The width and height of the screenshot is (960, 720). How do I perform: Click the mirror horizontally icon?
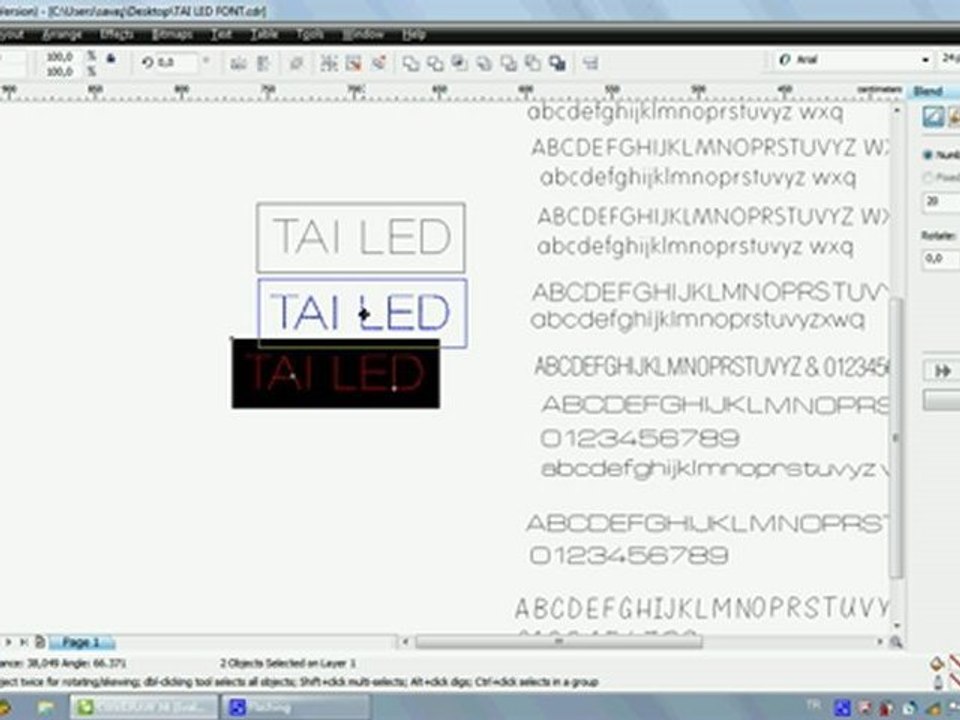tap(238, 63)
